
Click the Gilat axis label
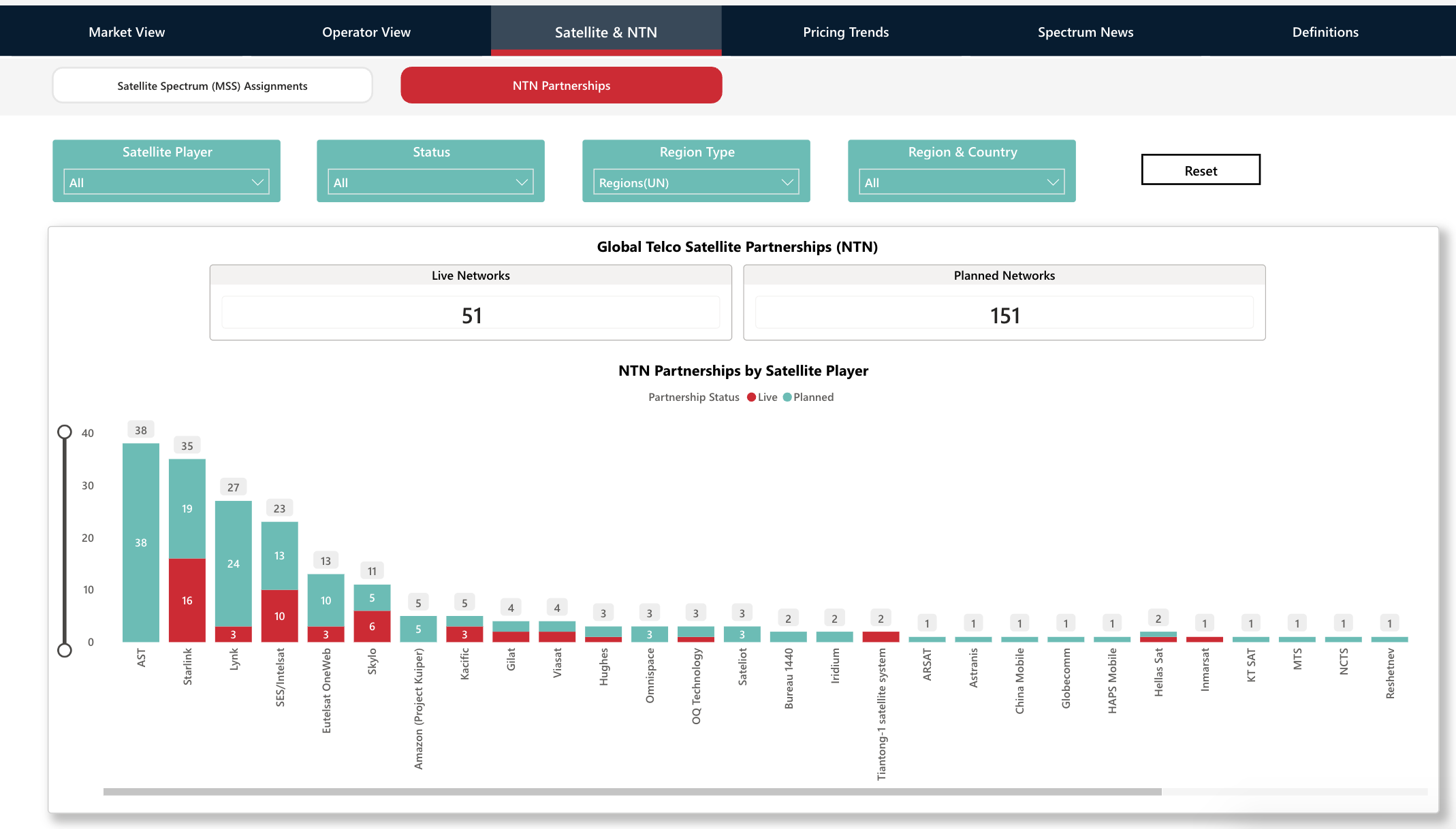click(511, 659)
